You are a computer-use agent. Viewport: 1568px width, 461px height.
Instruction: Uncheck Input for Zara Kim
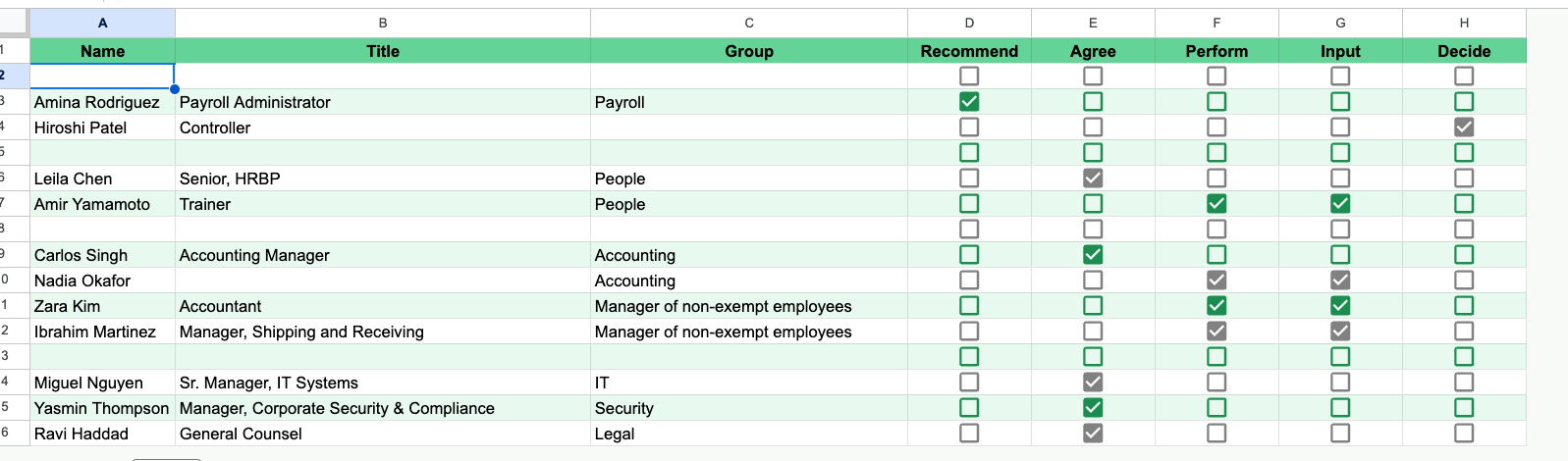click(x=1340, y=305)
